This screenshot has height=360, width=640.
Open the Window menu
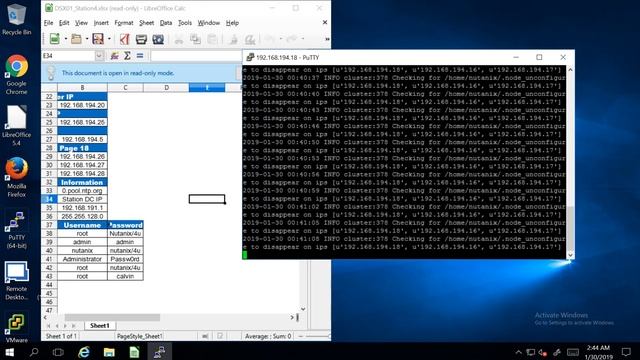209,23
